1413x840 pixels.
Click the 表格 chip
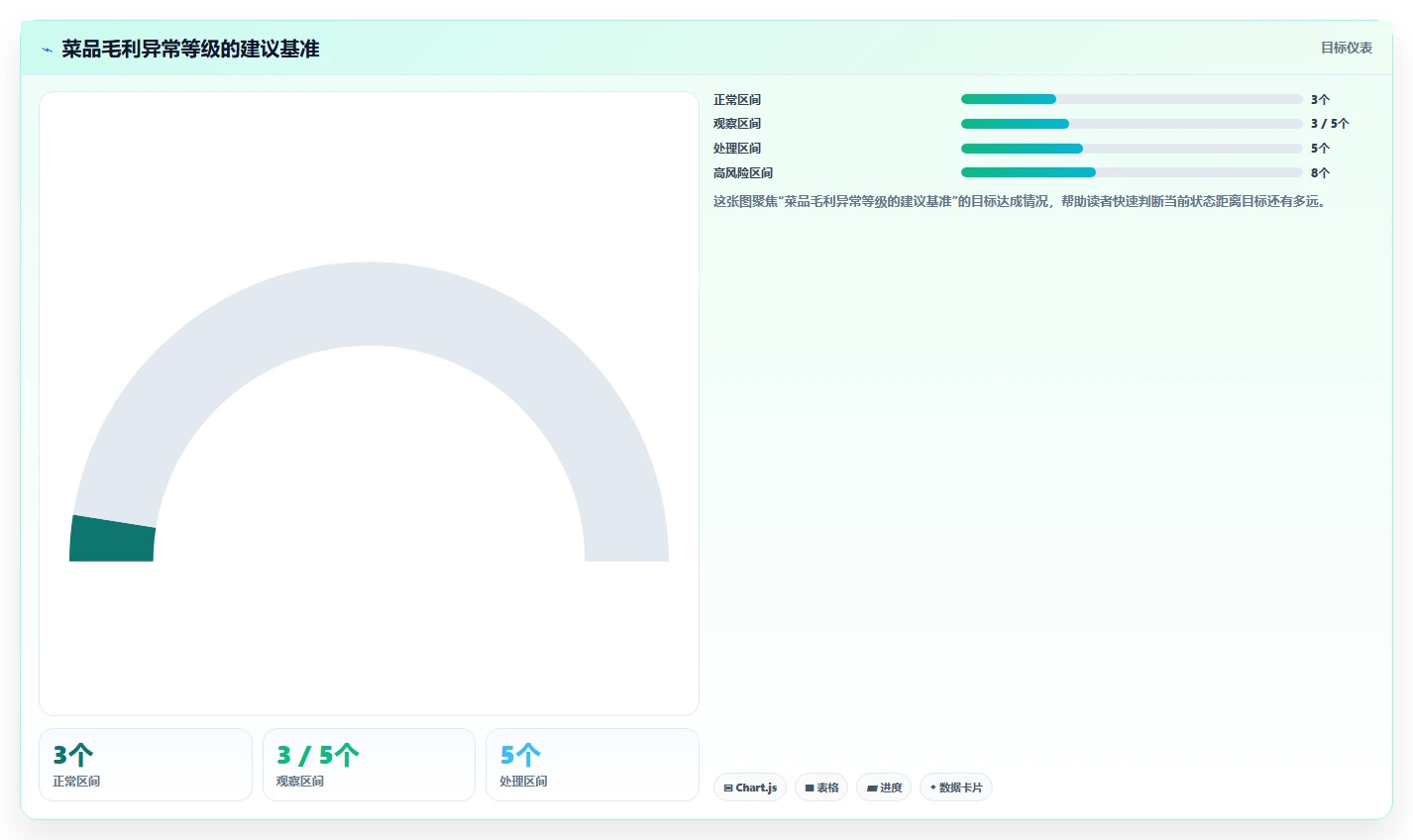click(x=821, y=787)
